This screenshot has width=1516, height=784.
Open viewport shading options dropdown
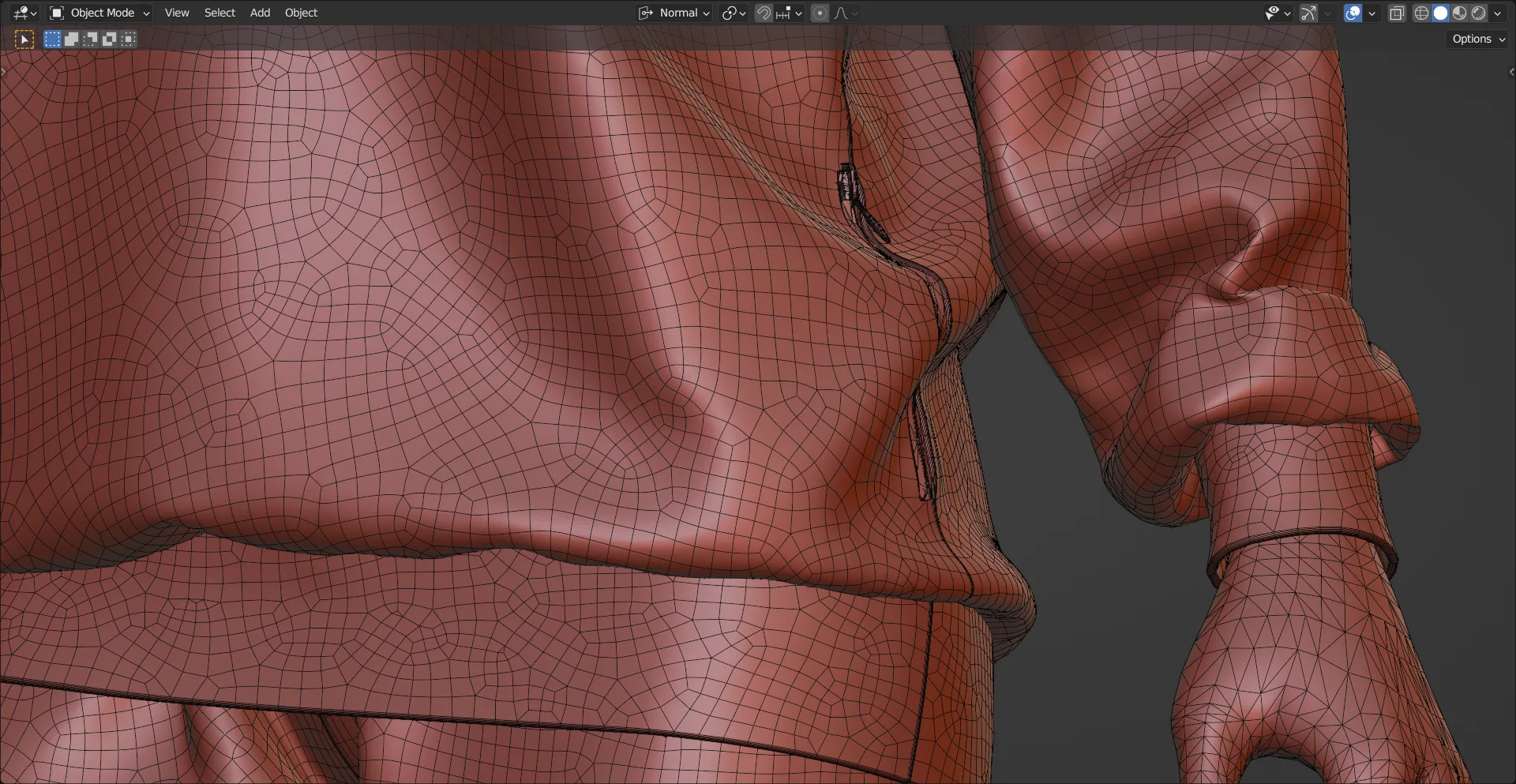tap(1497, 13)
